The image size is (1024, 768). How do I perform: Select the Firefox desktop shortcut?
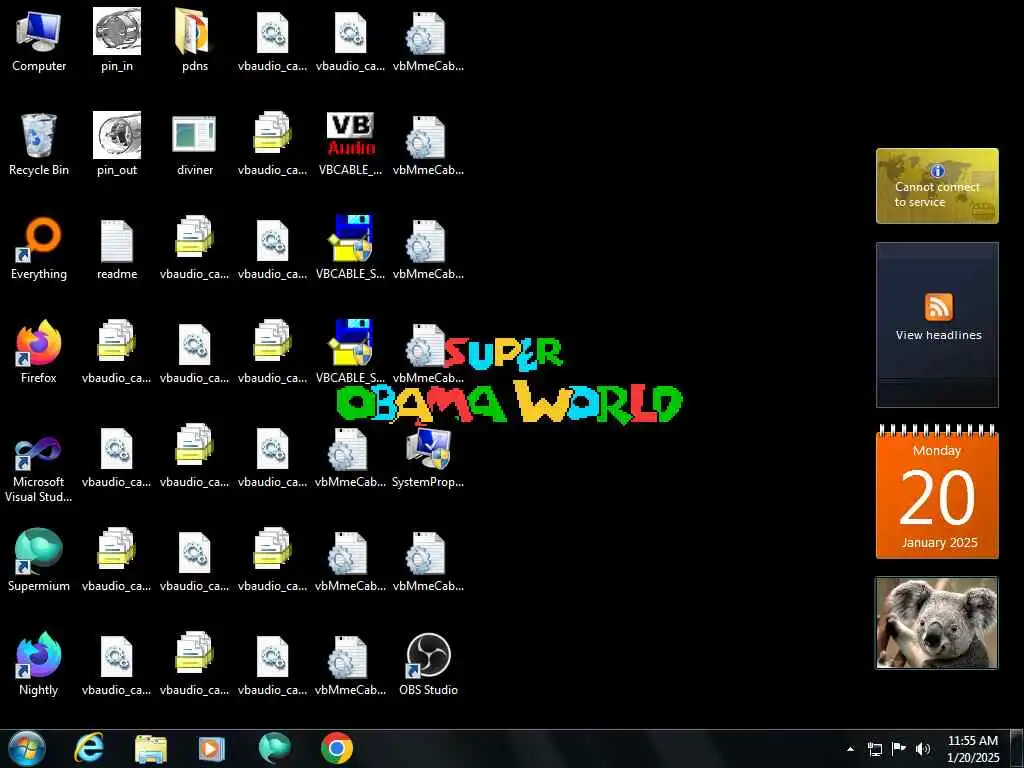click(39, 353)
